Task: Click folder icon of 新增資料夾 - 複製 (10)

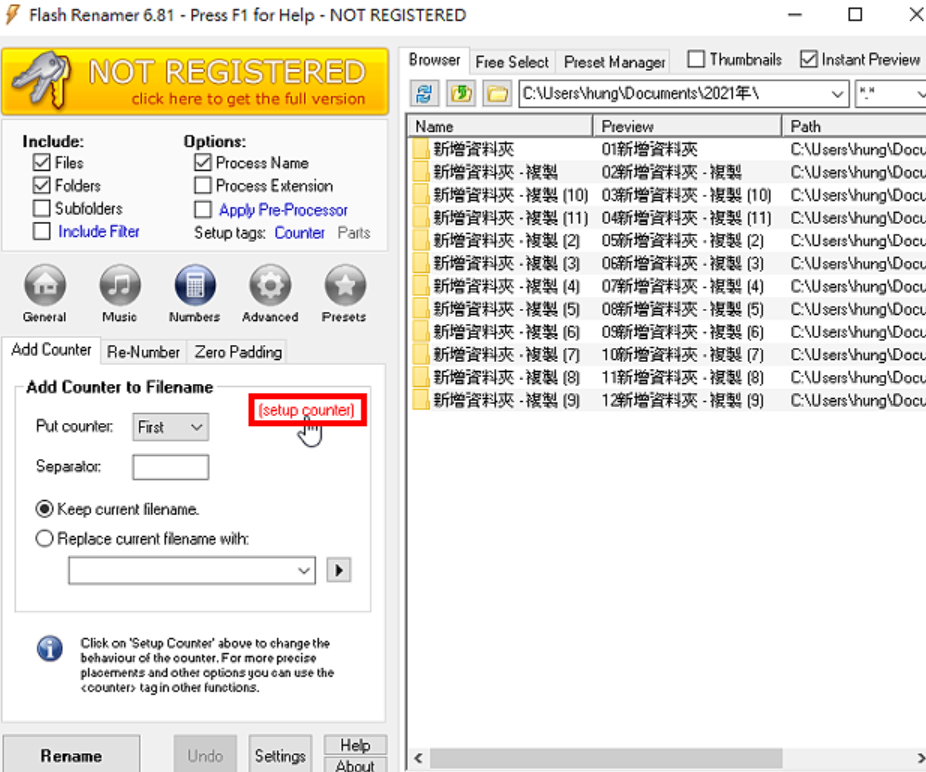Action: (x=420, y=195)
